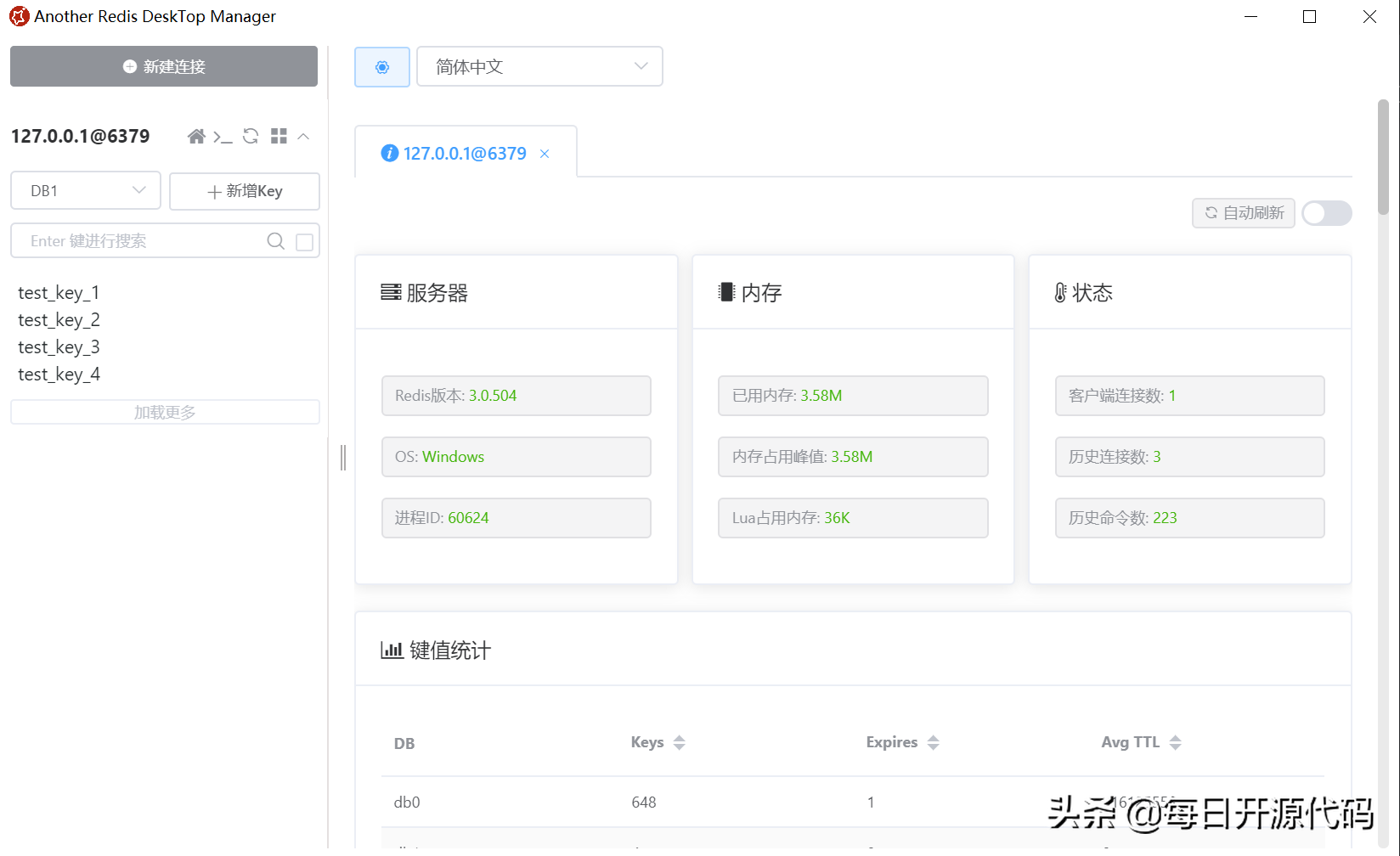1400x856 pixels.
Task: Click the settings gear button
Action: pos(382,67)
